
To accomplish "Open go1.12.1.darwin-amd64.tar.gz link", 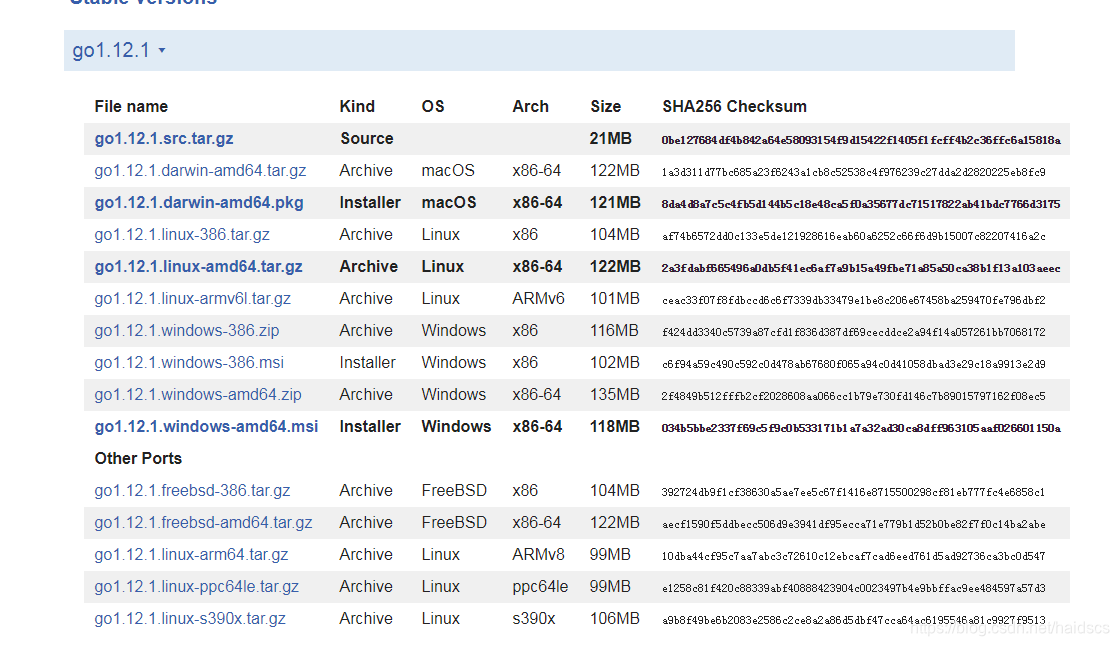I will [x=200, y=171].
